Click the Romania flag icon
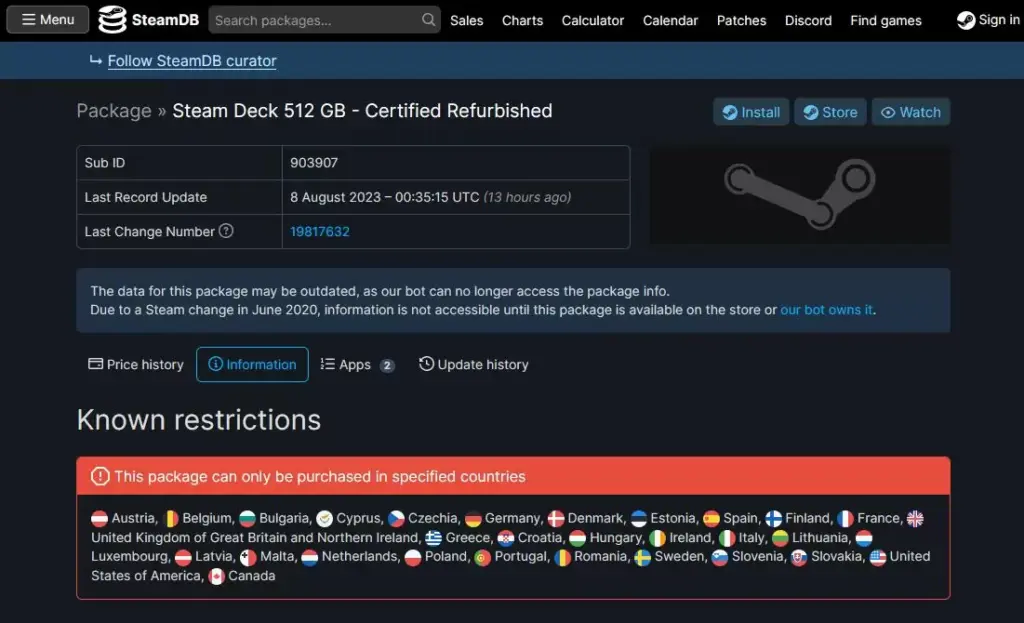The width and height of the screenshot is (1024, 623). point(562,558)
